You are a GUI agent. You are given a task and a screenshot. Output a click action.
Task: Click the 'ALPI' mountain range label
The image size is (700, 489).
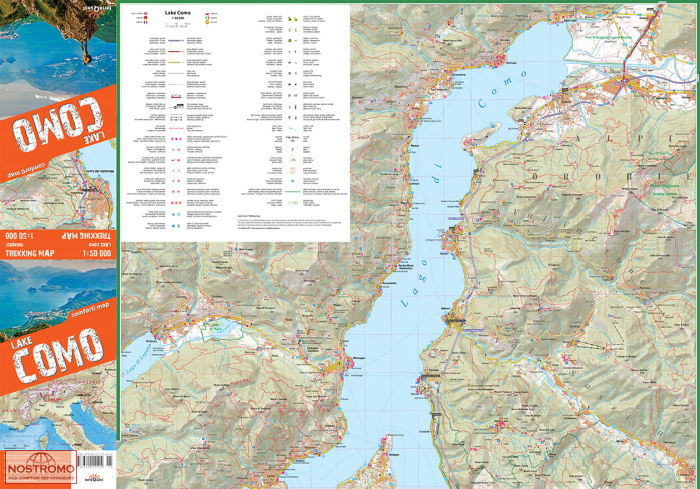[626, 138]
